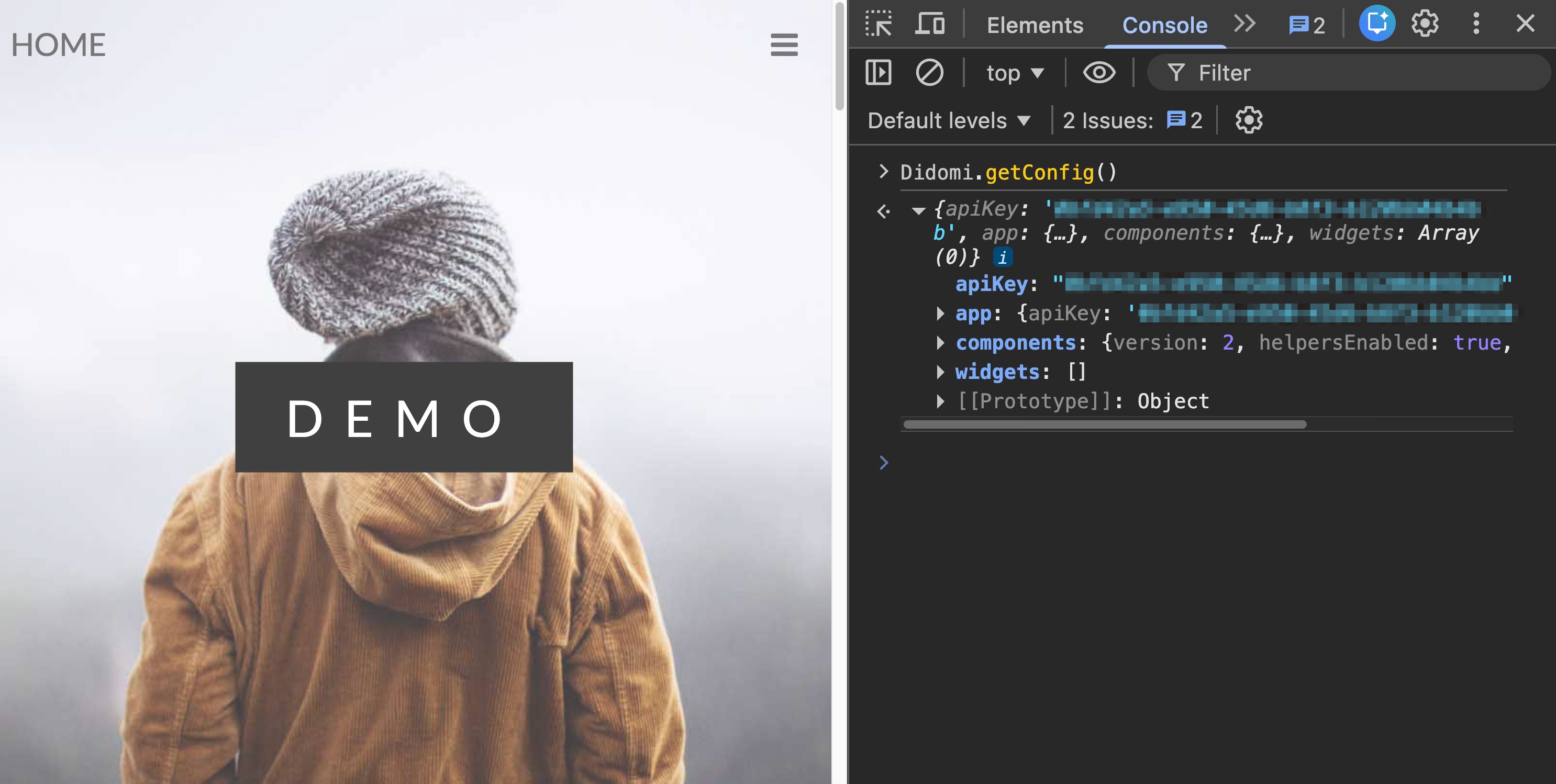The image size is (1556, 784).
Task: Click the live expression eye icon
Action: coord(1099,72)
